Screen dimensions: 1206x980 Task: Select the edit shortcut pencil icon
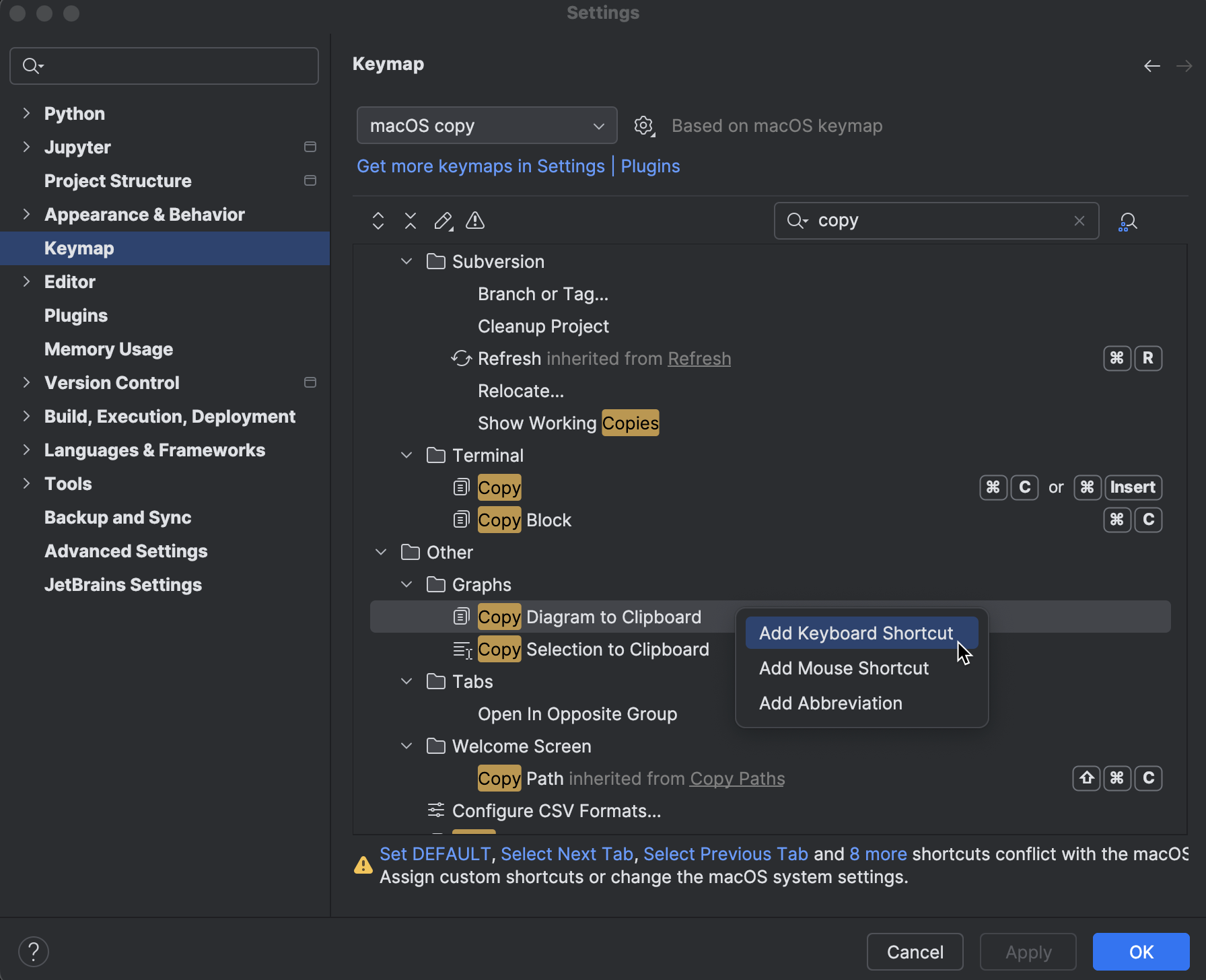[x=443, y=221]
